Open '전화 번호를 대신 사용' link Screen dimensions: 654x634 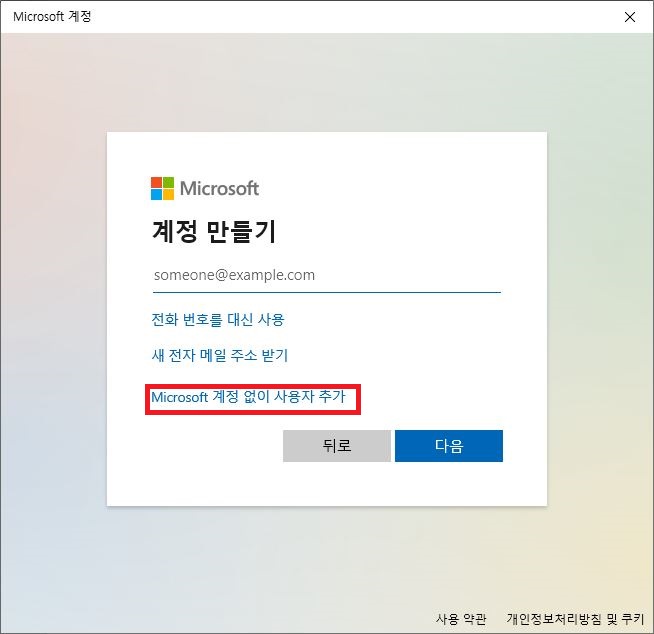coord(218,320)
